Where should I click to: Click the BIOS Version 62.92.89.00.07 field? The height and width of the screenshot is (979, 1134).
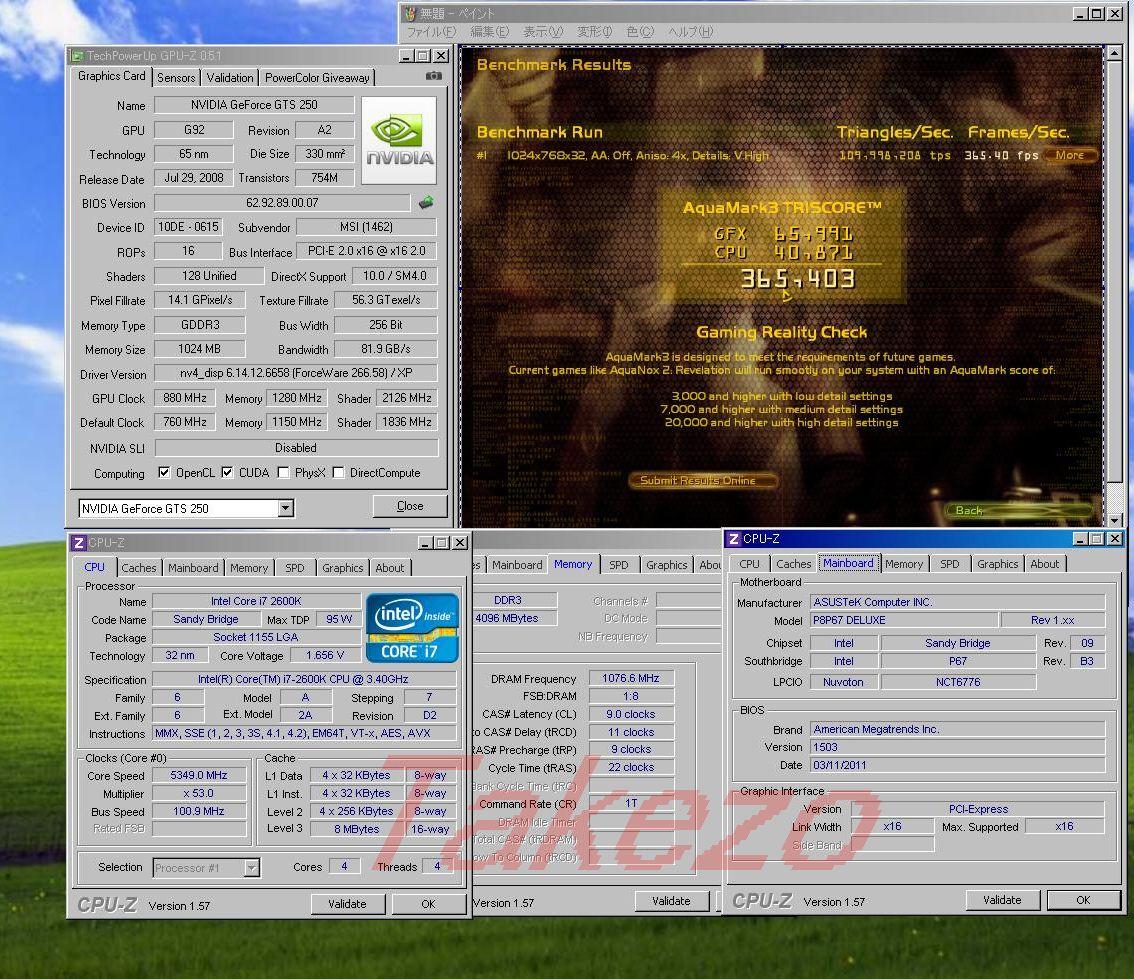[x=282, y=203]
